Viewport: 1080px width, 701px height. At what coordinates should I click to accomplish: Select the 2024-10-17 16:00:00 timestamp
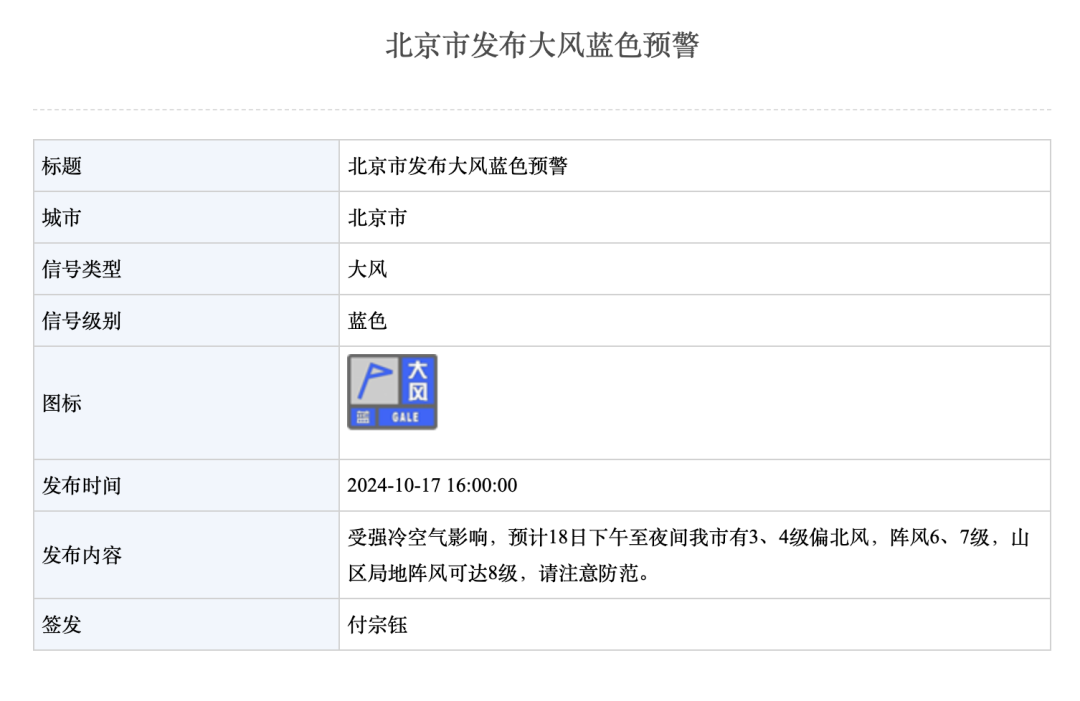click(x=432, y=487)
